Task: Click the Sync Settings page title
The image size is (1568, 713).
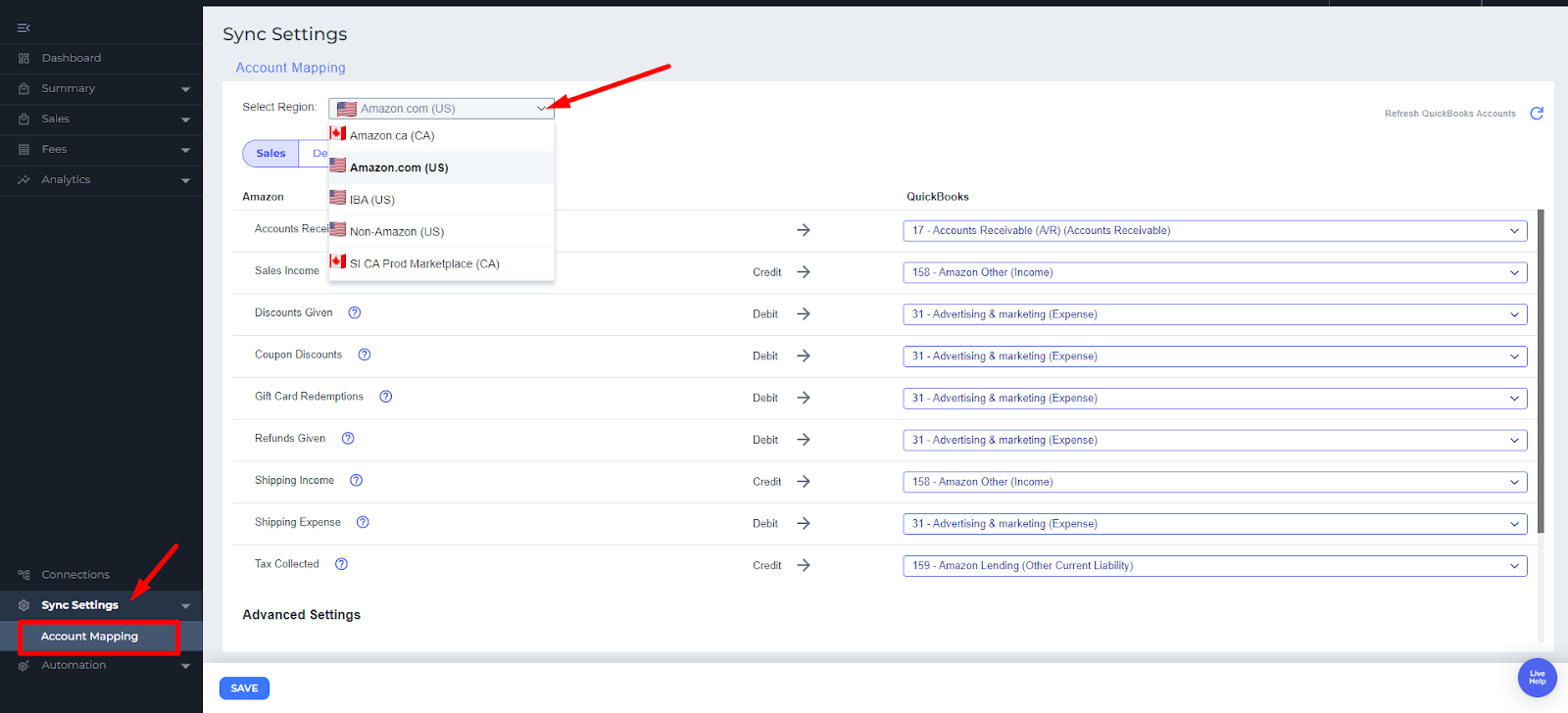Action: click(x=284, y=34)
